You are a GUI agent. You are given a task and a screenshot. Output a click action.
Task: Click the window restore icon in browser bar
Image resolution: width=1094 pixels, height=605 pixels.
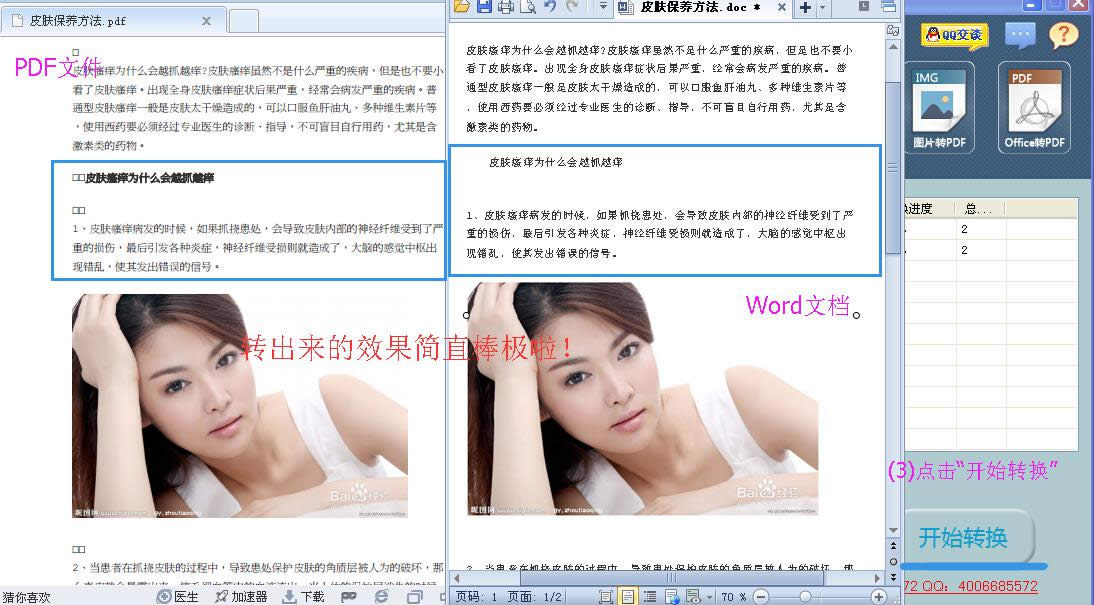coord(415,597)
